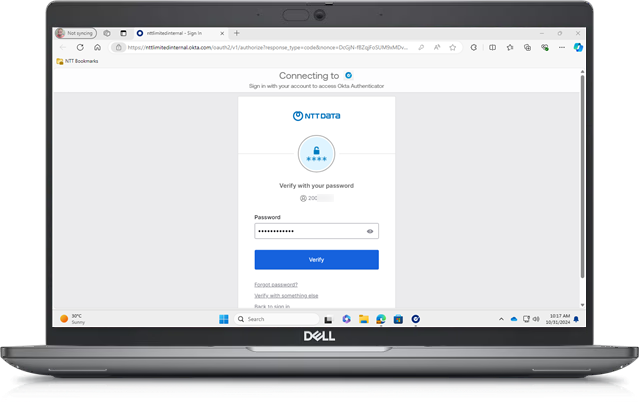Open the Windows Start menu
The width and height of the screenshot is (639, 402).
click(x=224, y=319)
